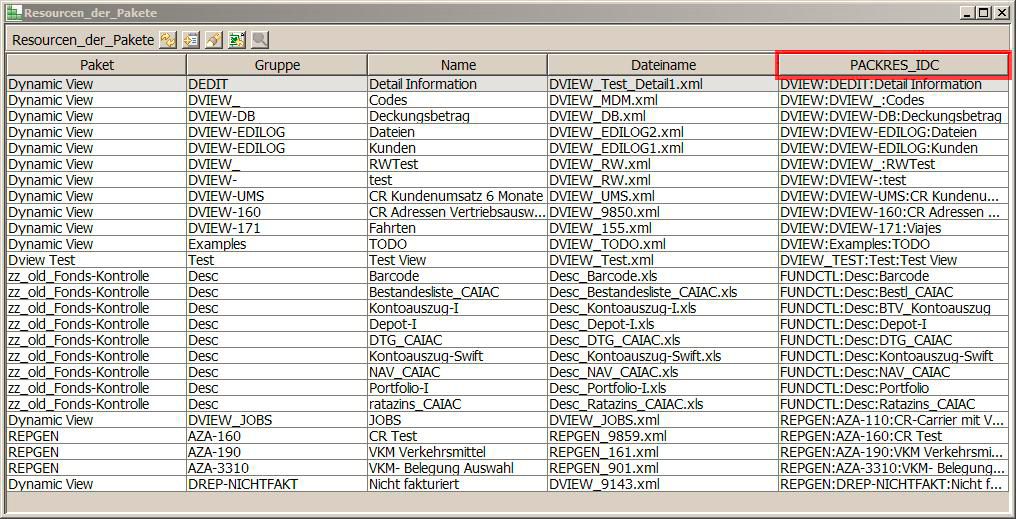
Task: Click the refresh icon in the toolbar
Action: click(x=168, y=40)
